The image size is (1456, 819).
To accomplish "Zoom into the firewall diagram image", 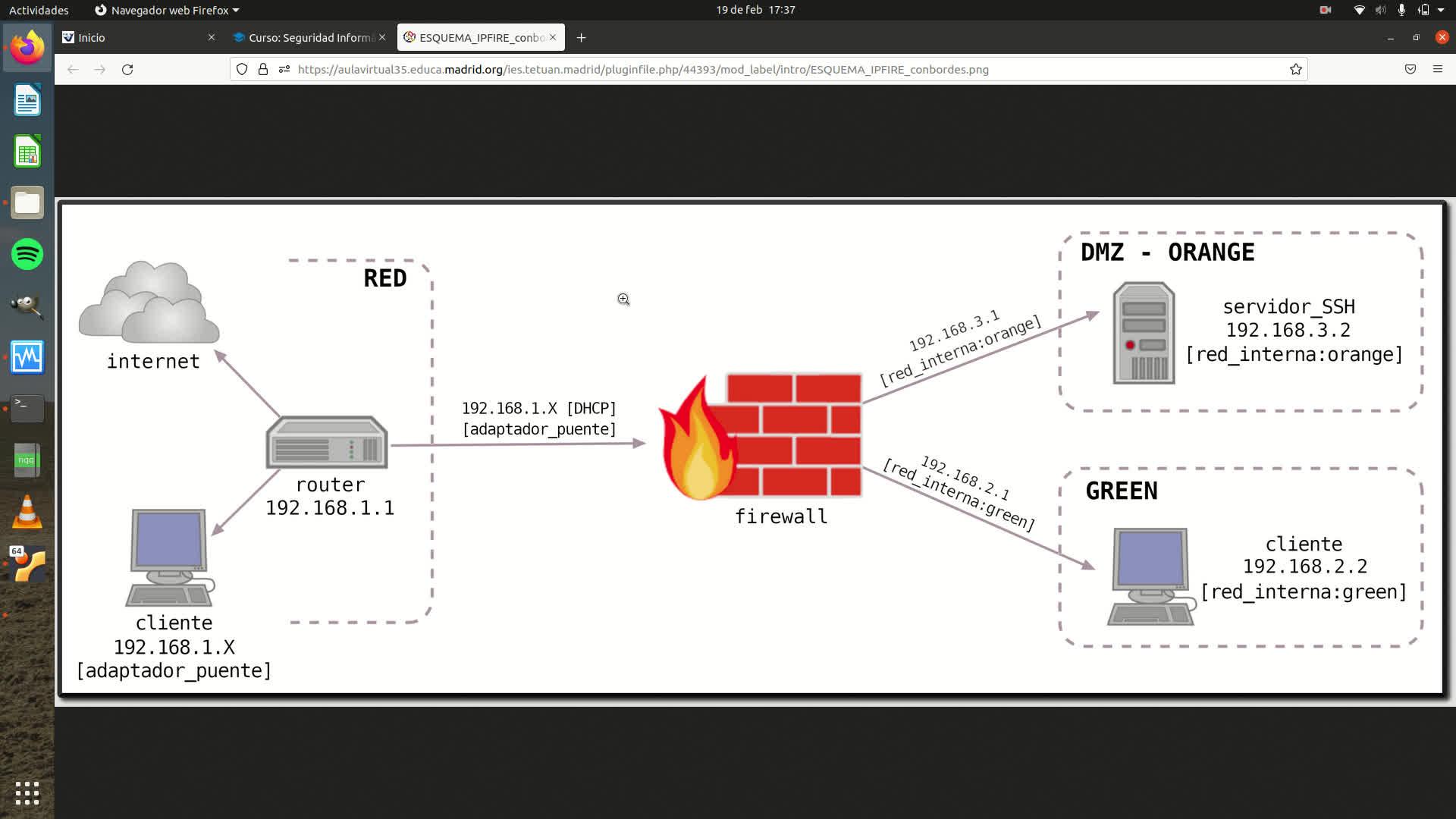I will pos(751,447).
